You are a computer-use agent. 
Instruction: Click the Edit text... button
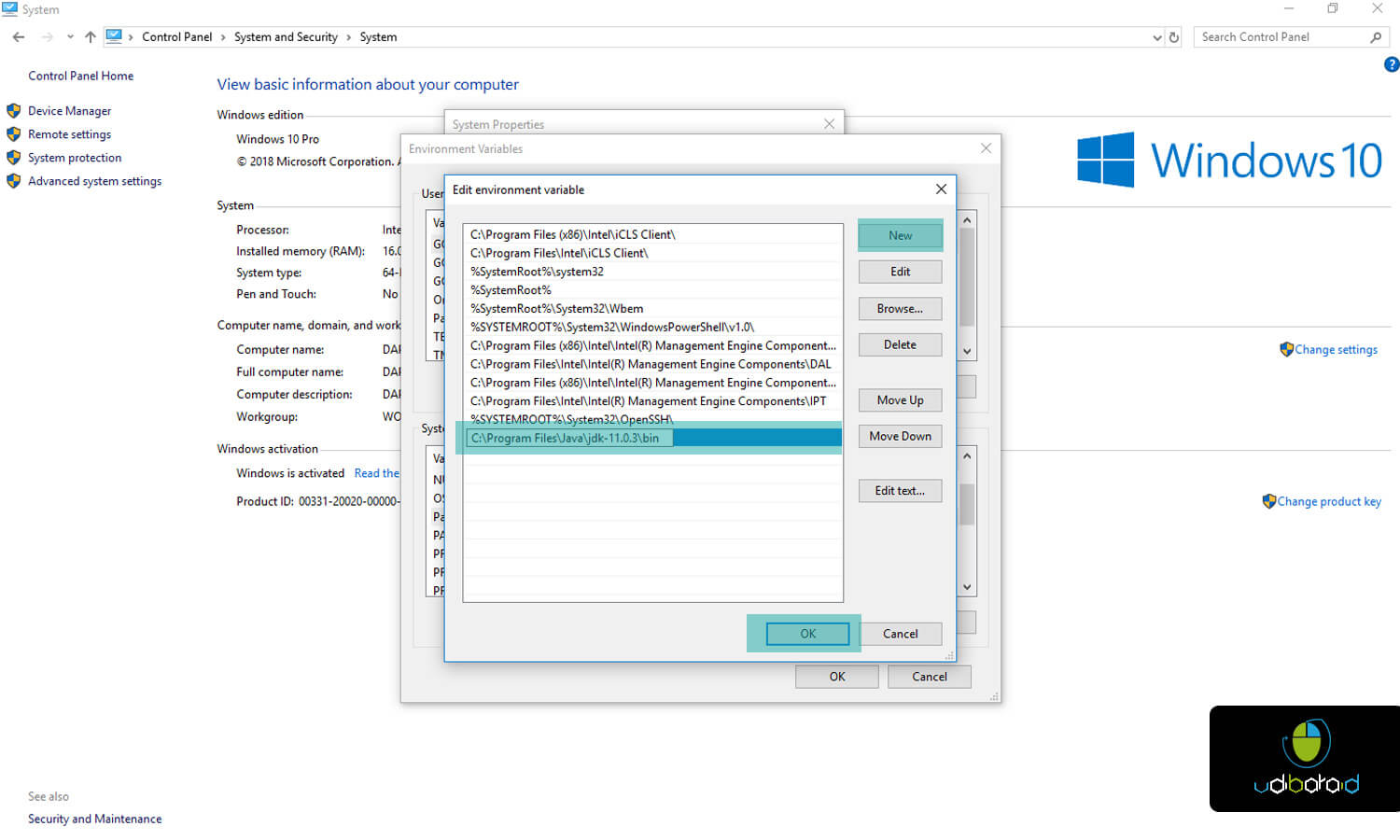pos(900,491)
